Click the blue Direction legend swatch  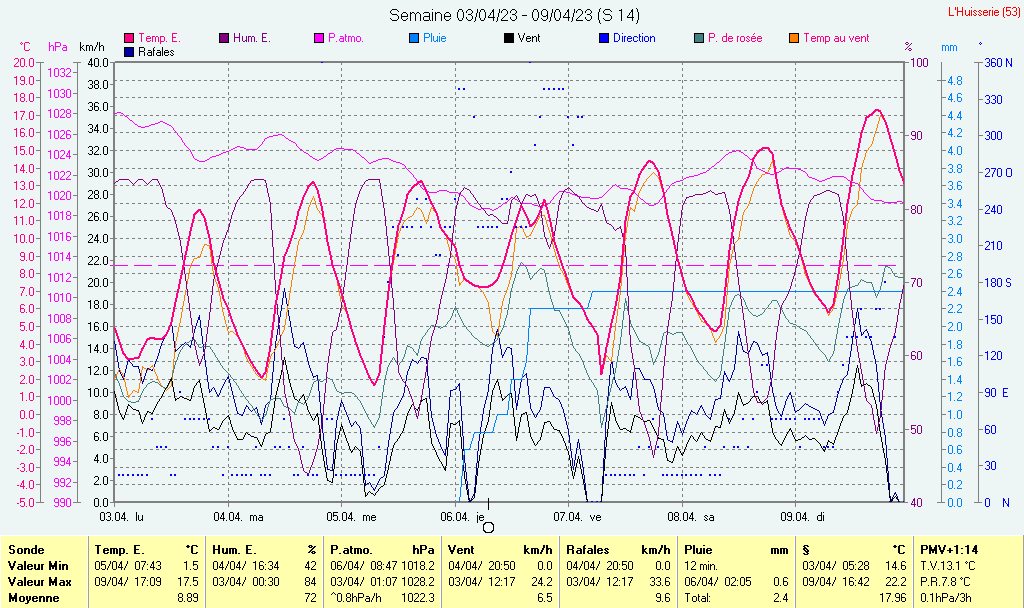604,38
